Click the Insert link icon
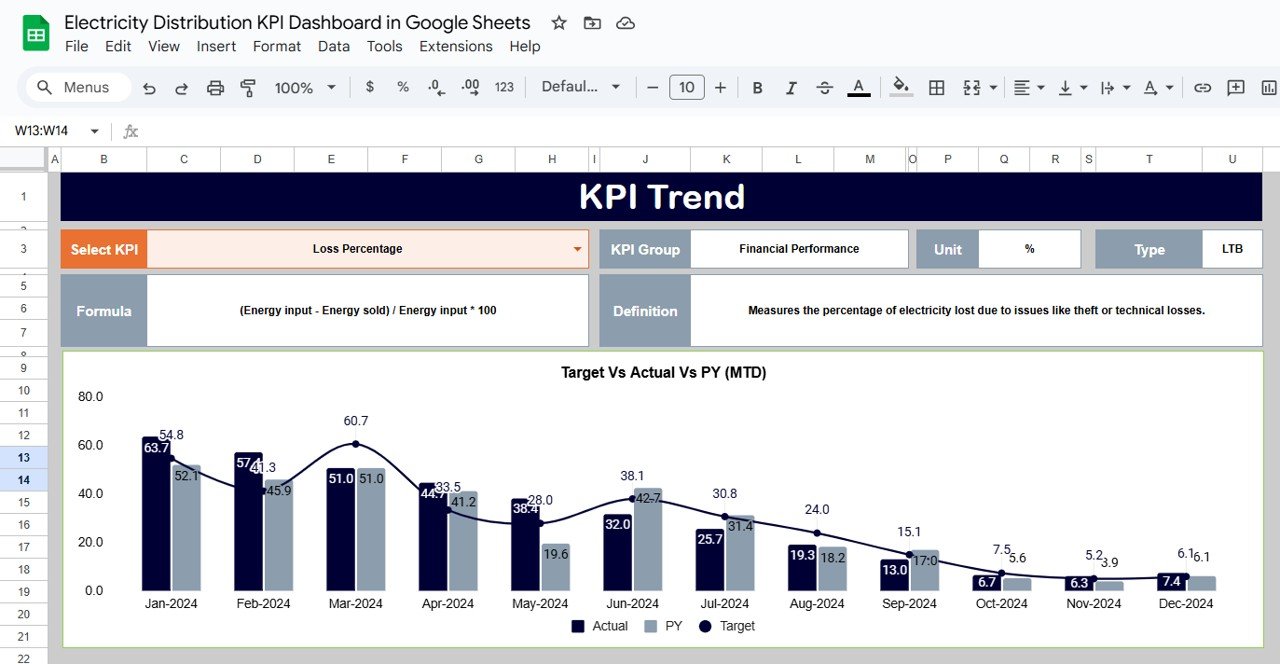The width and height of the screenshot is (1280, 664). pyautogui.click(x=1203, y=87)
